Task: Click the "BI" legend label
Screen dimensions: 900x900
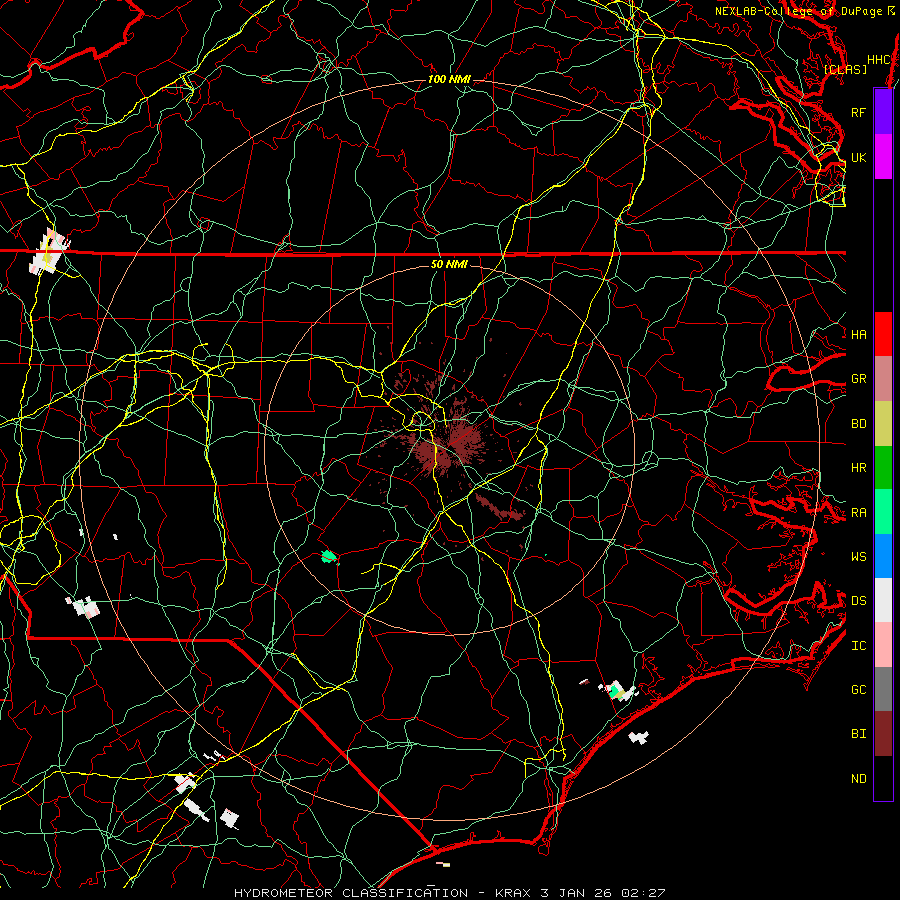Action: pos(858,734)
